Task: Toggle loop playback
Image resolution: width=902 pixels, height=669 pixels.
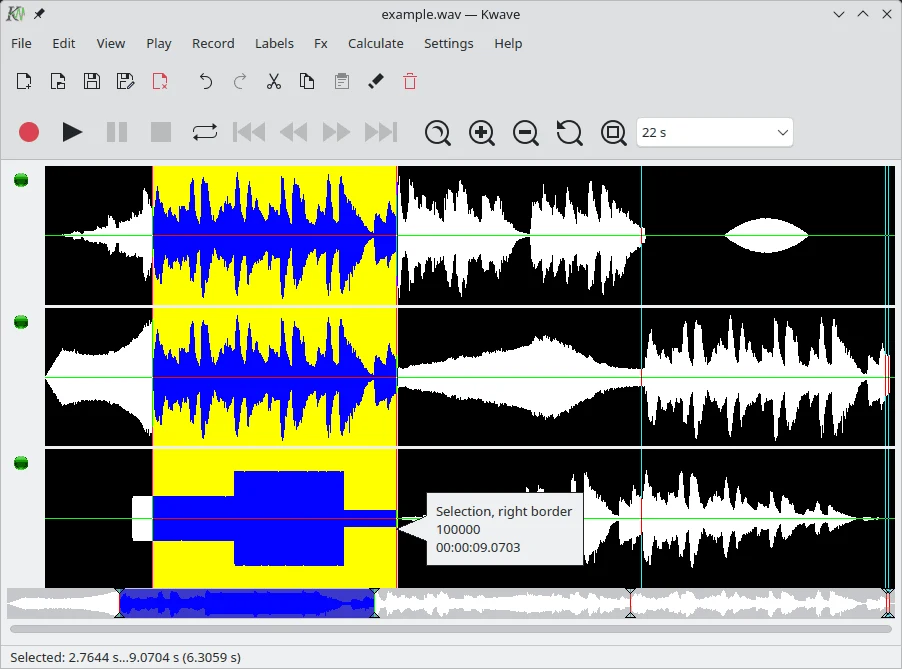Action: tap(205, 132)
